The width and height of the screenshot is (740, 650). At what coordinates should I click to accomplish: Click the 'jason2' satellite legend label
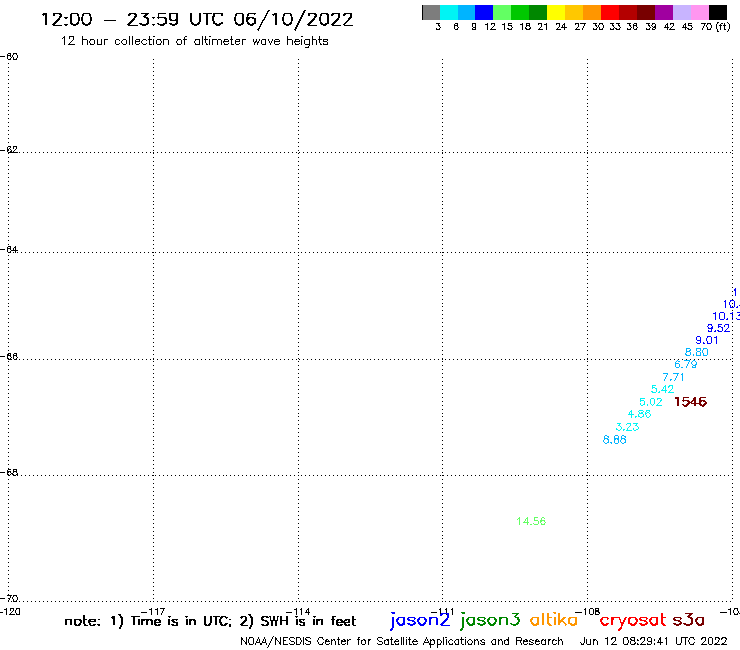point(420,620)
